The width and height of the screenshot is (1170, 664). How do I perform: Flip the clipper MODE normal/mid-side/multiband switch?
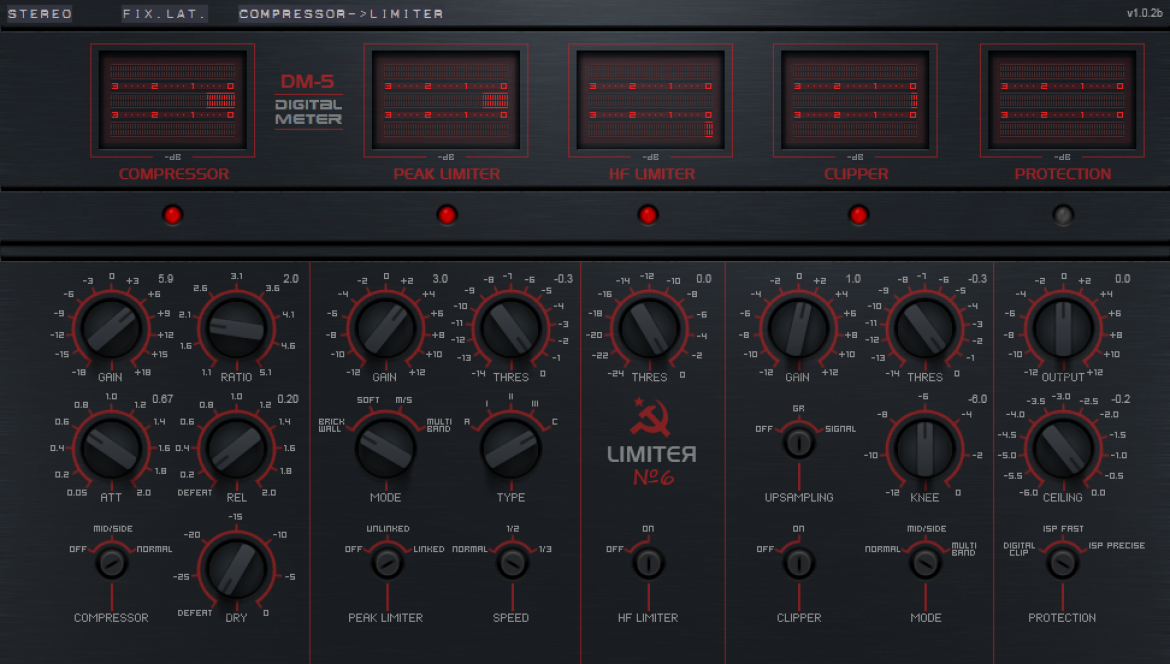point(925,563)
